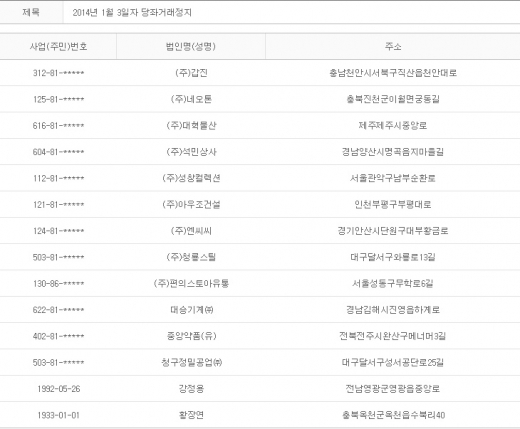Select the number cell '616-81-*****'

tap(58, 126)
